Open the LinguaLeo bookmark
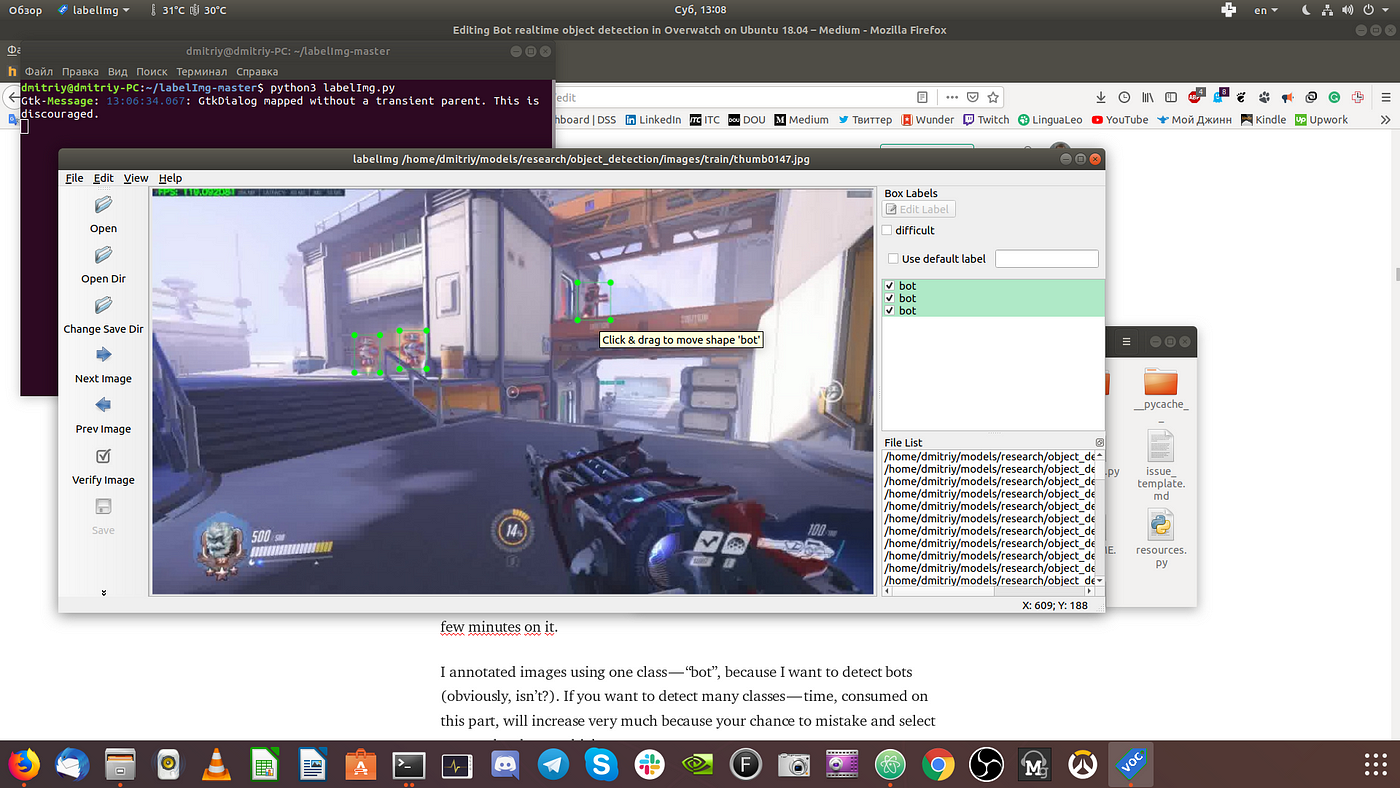This screenshot has height=788, width=1400. 1050,120
